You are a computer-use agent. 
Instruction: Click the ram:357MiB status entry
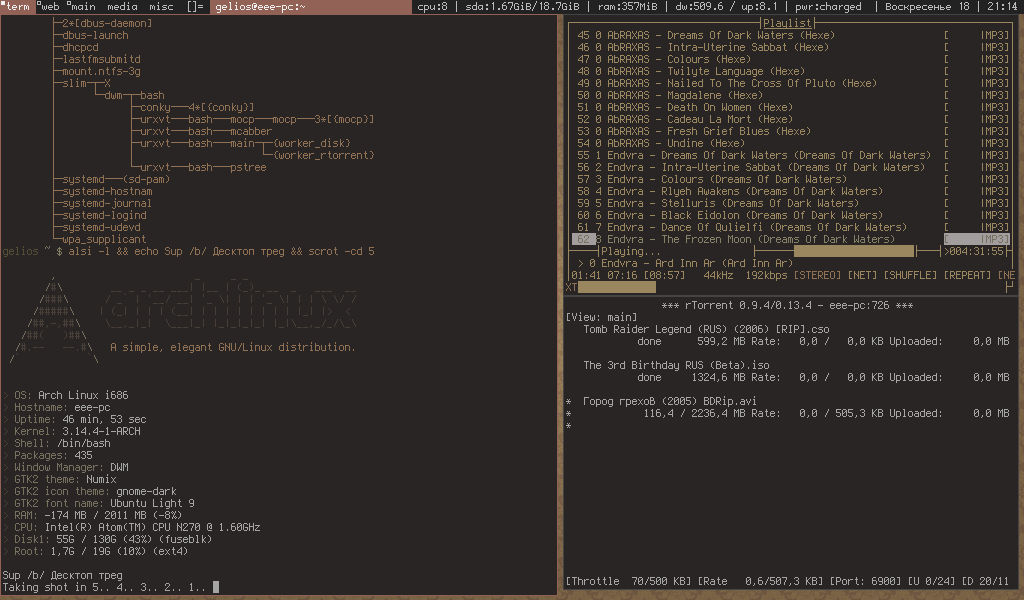click(628, 7)
